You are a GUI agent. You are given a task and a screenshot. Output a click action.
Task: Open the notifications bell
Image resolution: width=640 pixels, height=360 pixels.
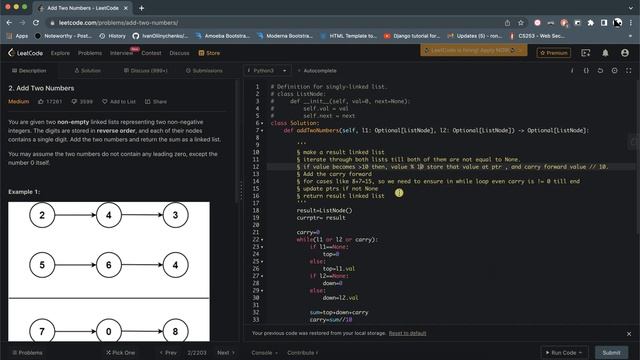pos(605,53)
